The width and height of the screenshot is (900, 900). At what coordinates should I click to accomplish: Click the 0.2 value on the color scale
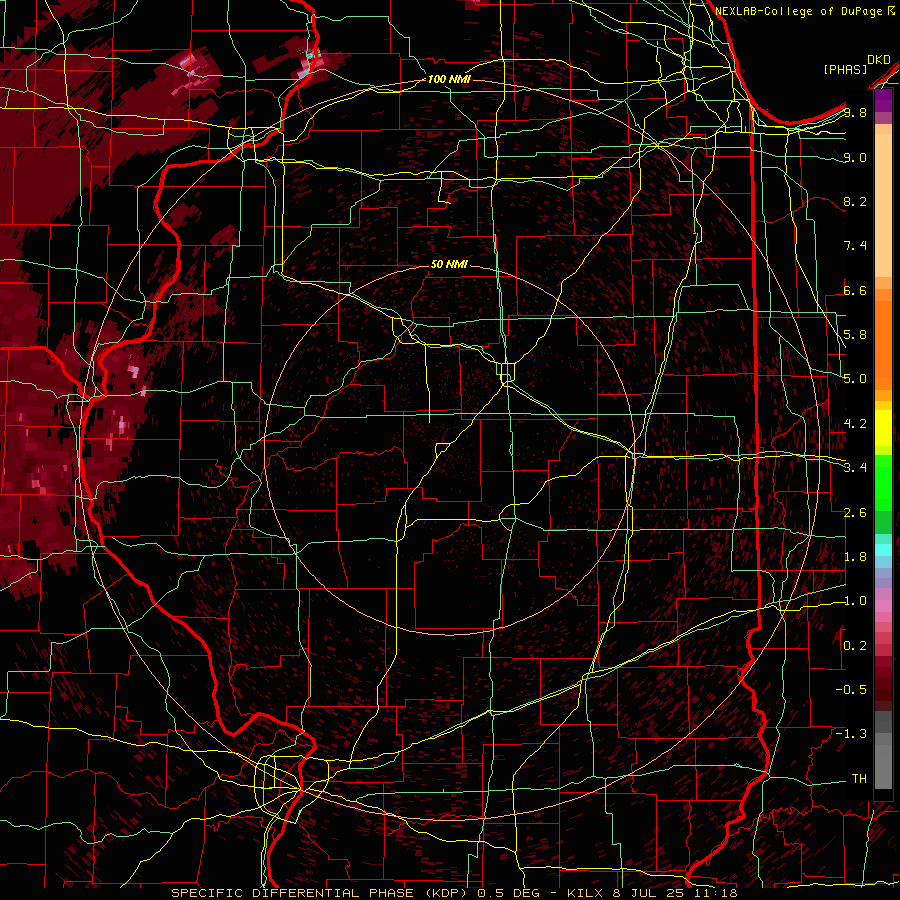[x=855, y=646]
